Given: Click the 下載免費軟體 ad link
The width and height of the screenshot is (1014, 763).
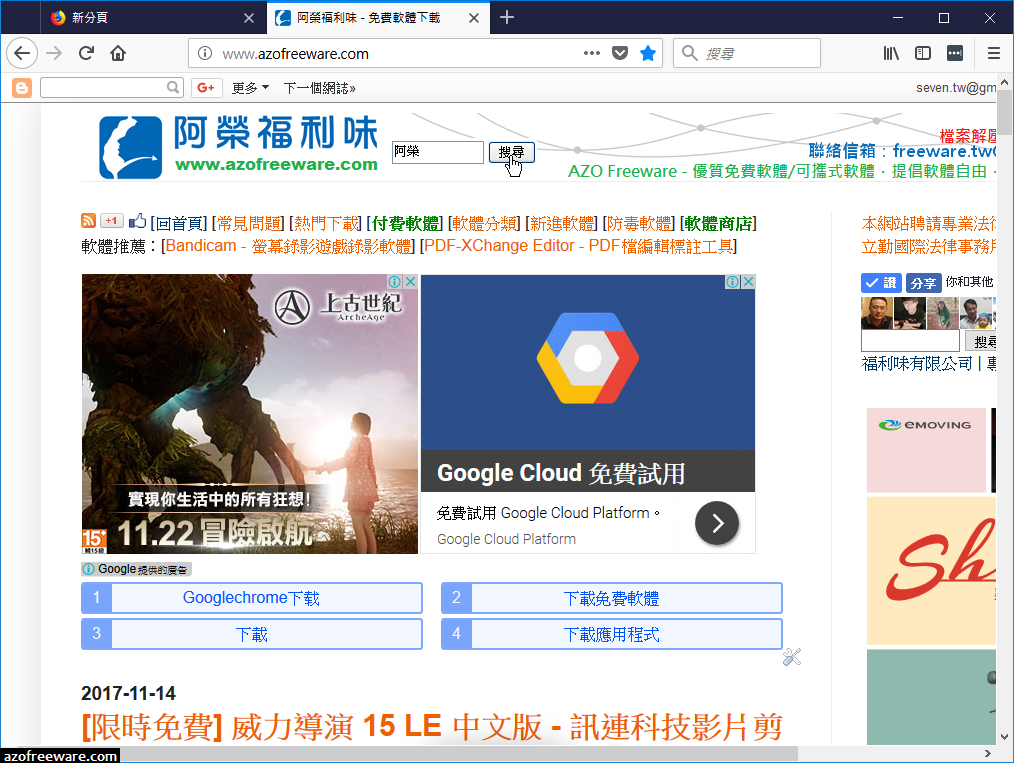Looking at the screenshot, I should click(611, 598).
